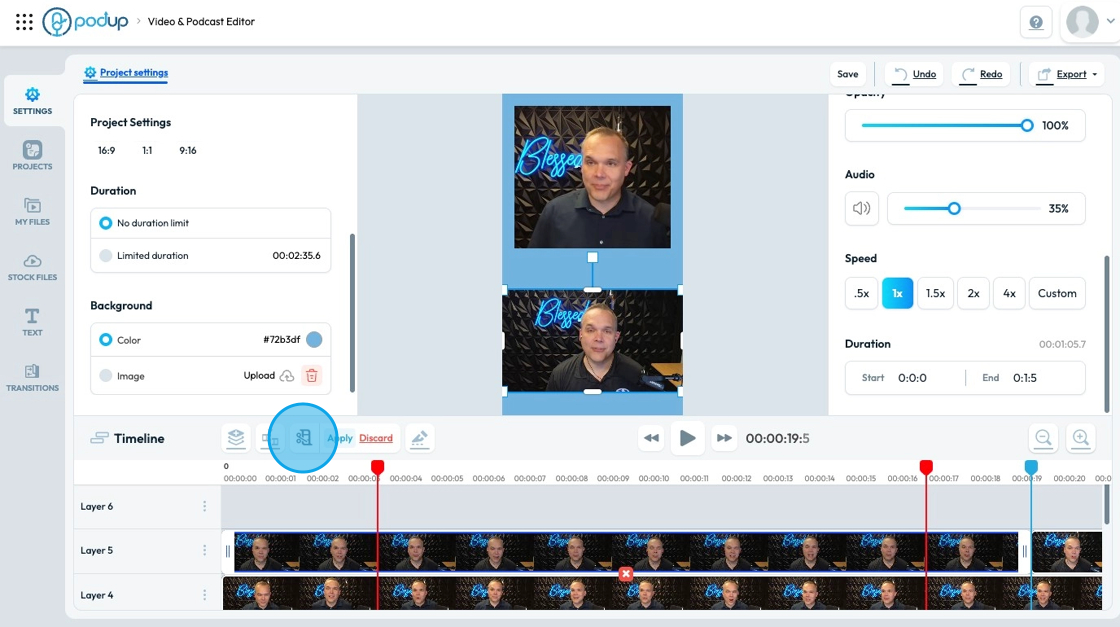Image resolution: width=1120 pixels, height=627 pixels.
Task: Click the Timeline panel icon
Action: point(99,438)
